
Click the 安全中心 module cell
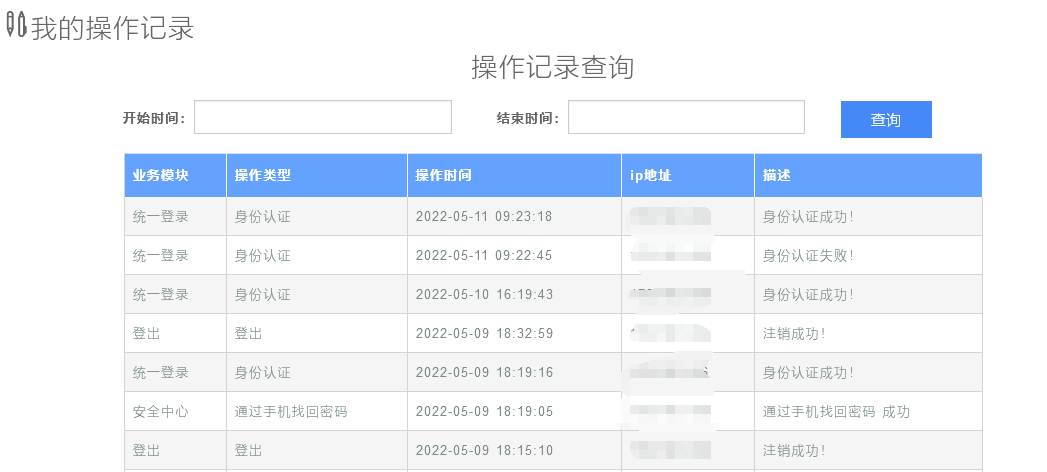(161, 412)
